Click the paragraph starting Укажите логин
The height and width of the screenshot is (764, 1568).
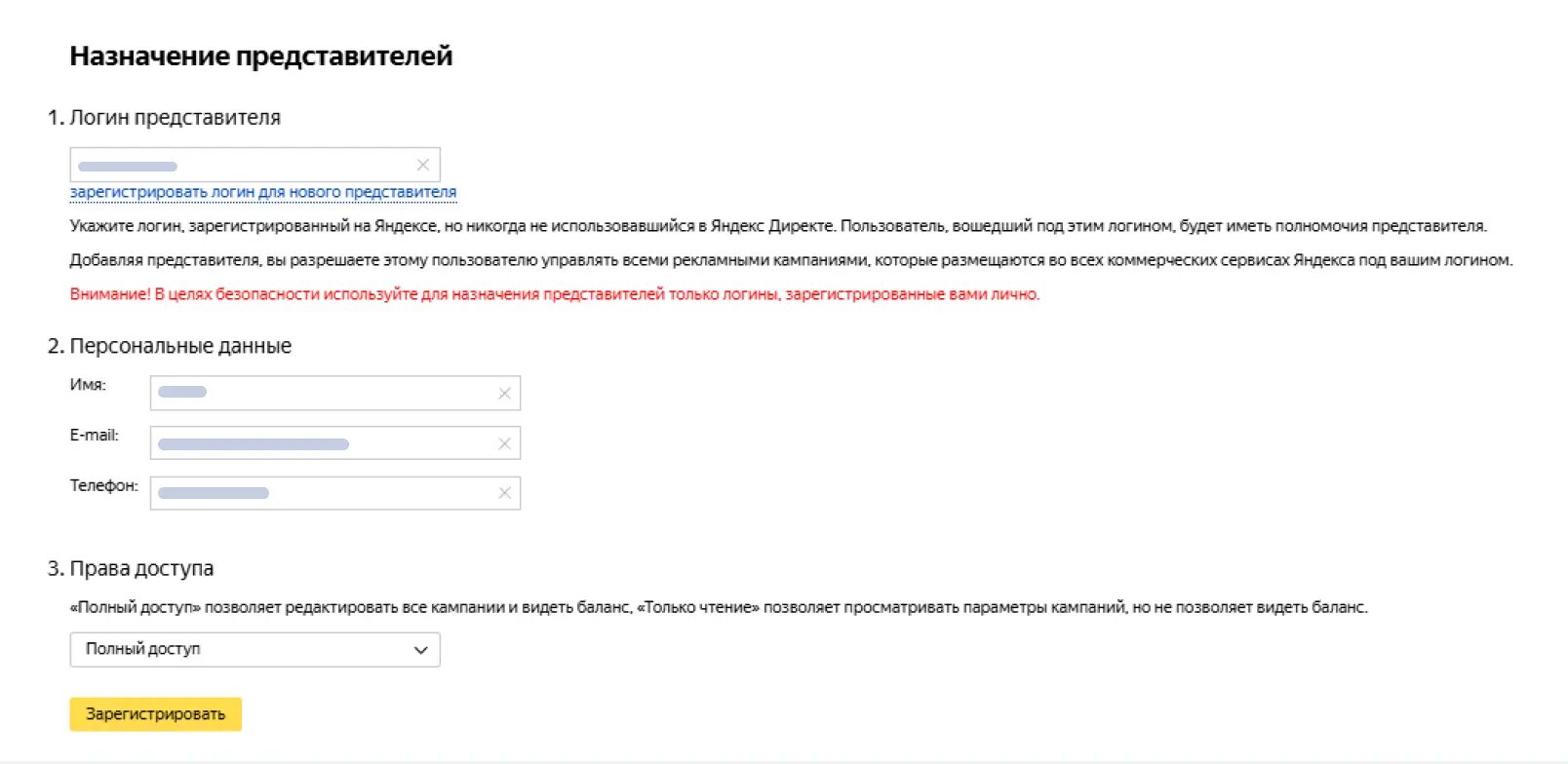point(778,226)
